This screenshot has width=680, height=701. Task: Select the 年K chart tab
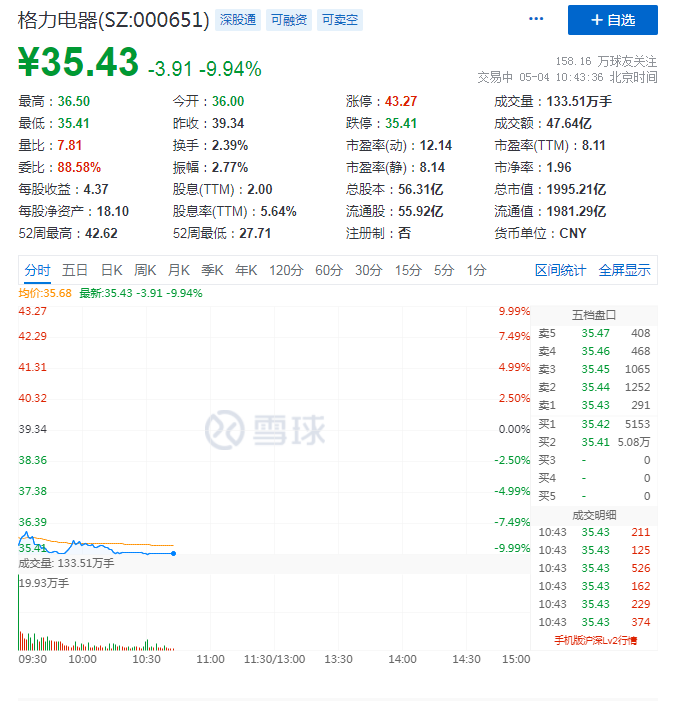(x=246, y=270)
